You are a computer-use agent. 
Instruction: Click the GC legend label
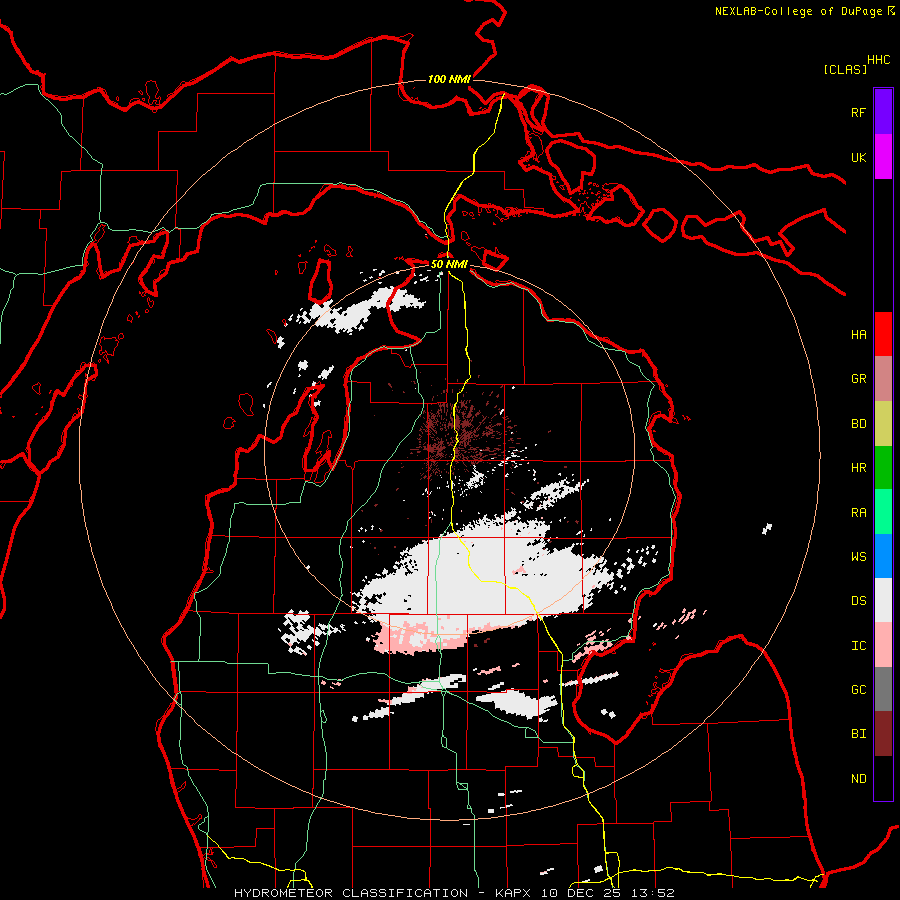coord(858,690)
